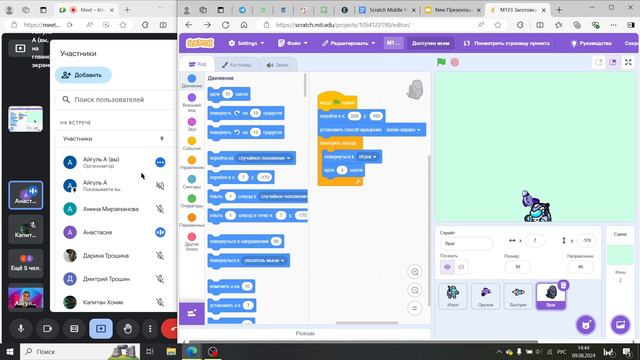Select the Сенсоры block category
The image size is (640, 360).
tap(191, 182)
